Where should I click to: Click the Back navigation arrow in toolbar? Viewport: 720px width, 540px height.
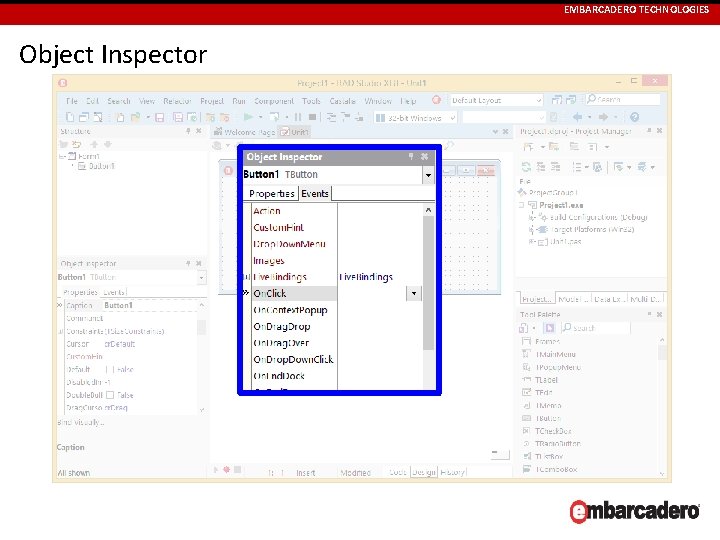pos(577,117)
